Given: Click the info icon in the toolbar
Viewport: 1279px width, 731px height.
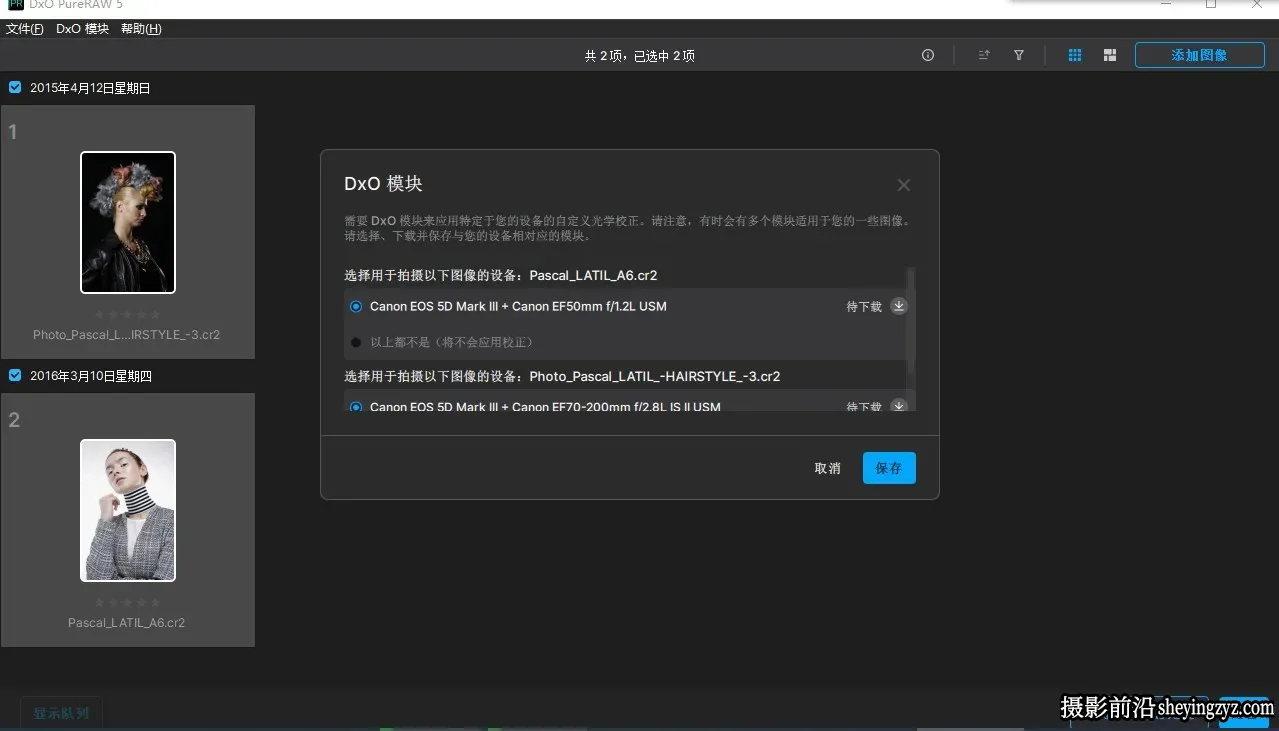Looking at the screenshot, I should click(928, 56).
